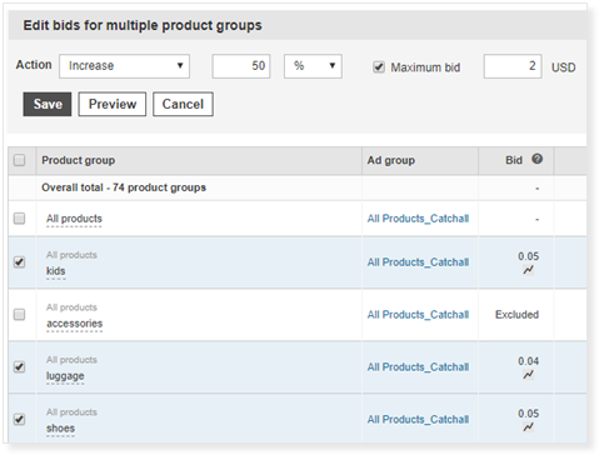Click the bid chart icon for shoes
The height and width of the screenshot is (455, 604).
[x=528, y=427]
